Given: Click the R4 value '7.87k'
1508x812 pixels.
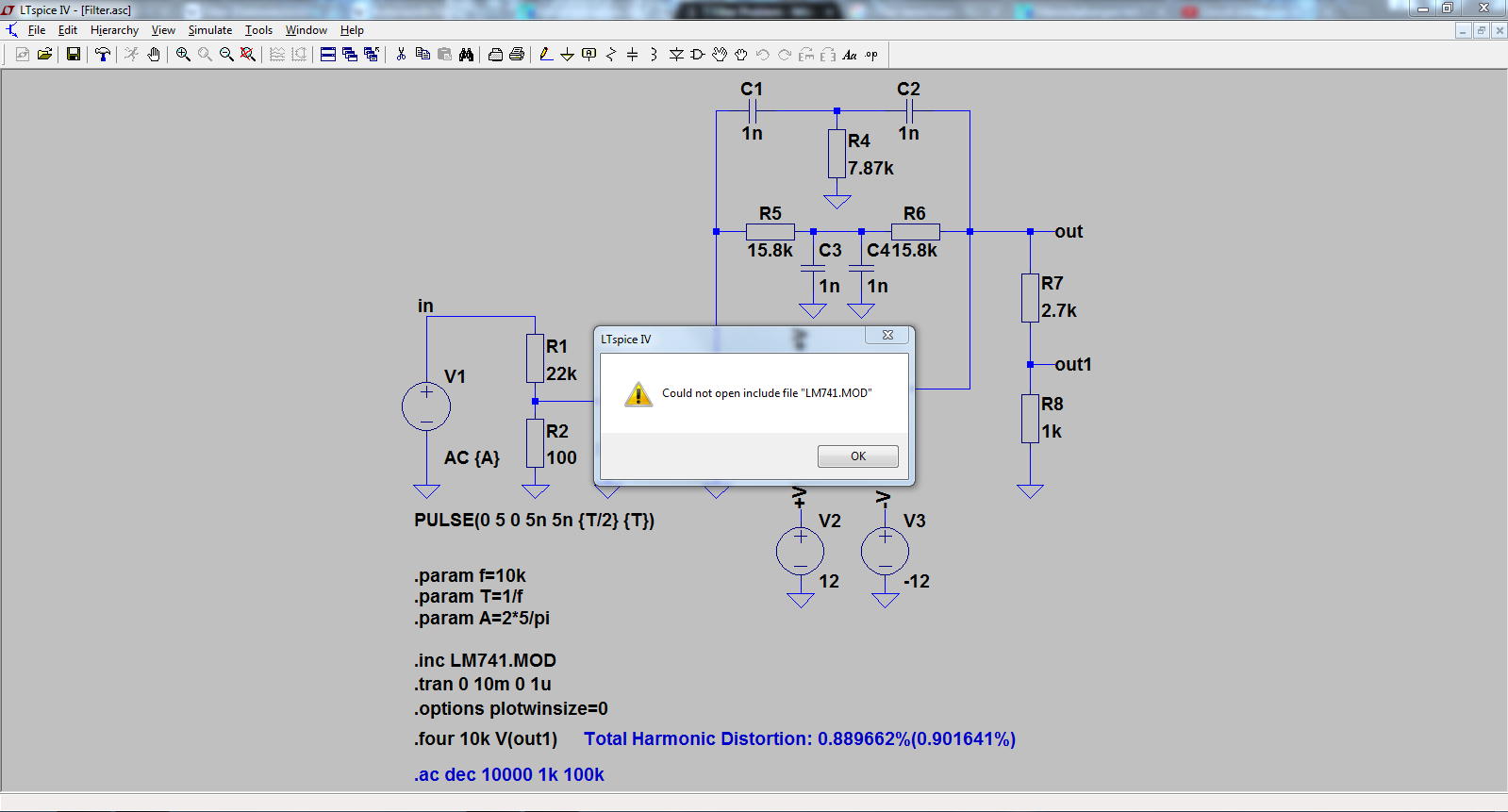Looking at the screenshot, I should (x=870, y=168).
